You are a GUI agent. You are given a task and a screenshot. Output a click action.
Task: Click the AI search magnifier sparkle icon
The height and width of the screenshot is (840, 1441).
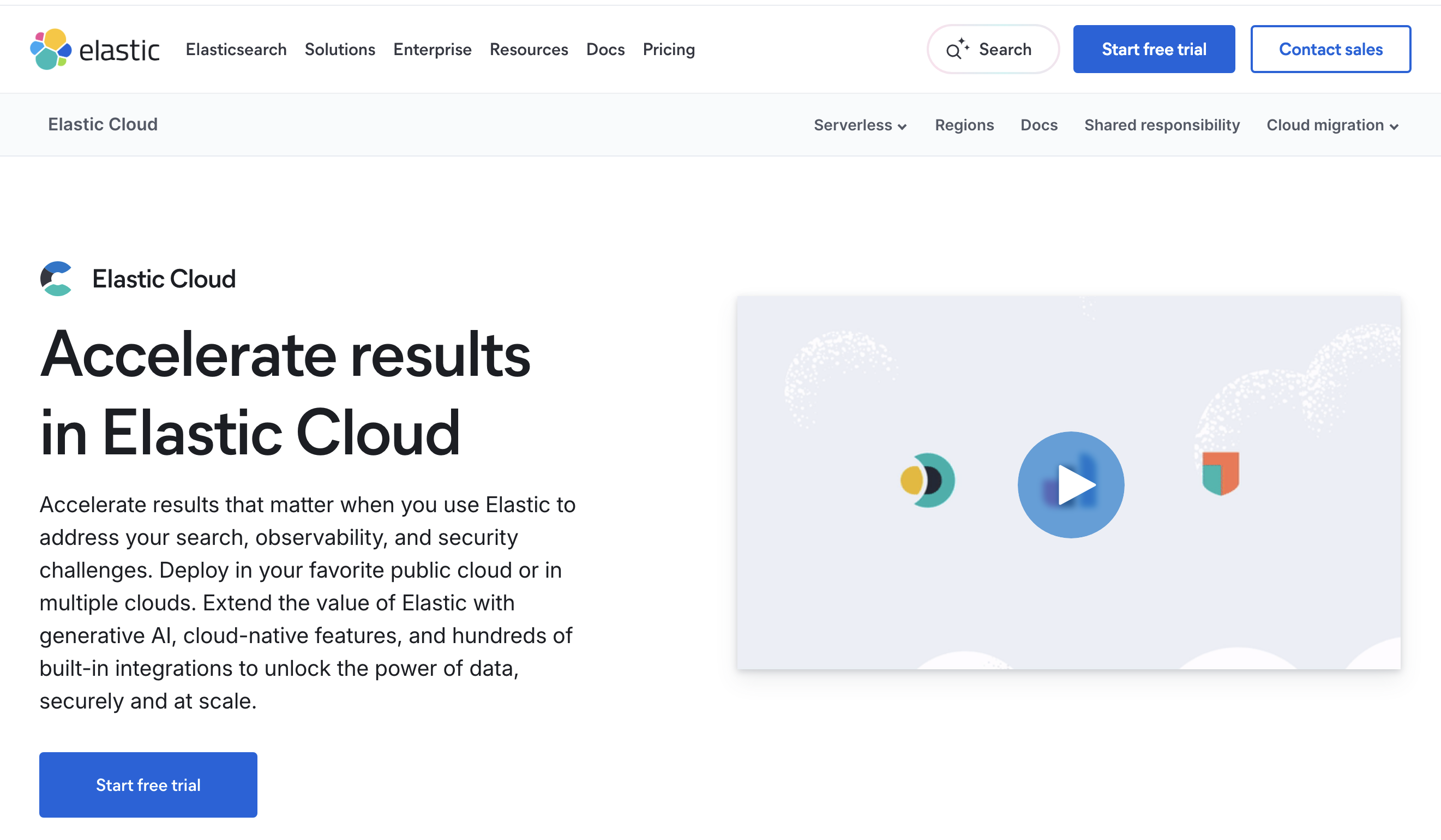tap(956, 49)
